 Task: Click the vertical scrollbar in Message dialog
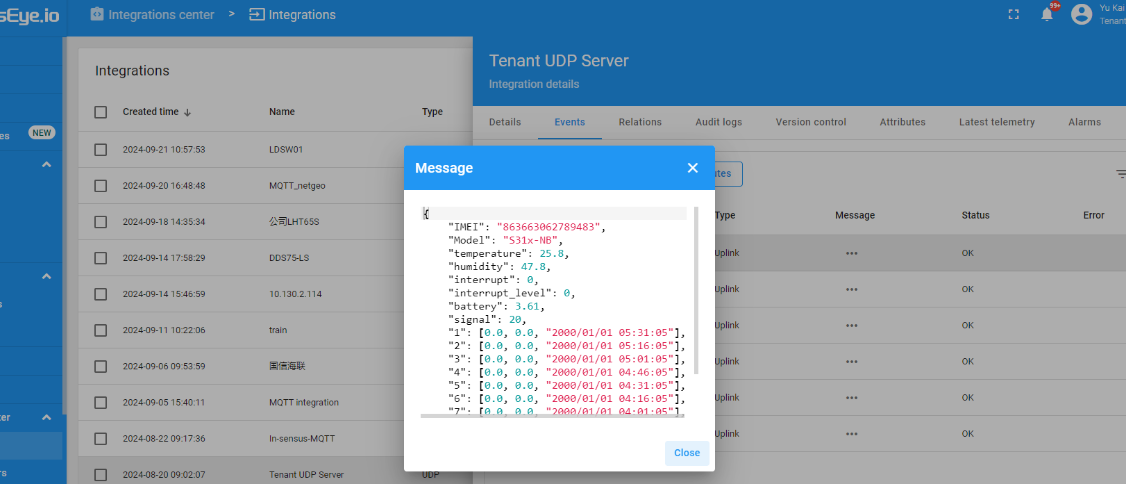click(696, 290)
